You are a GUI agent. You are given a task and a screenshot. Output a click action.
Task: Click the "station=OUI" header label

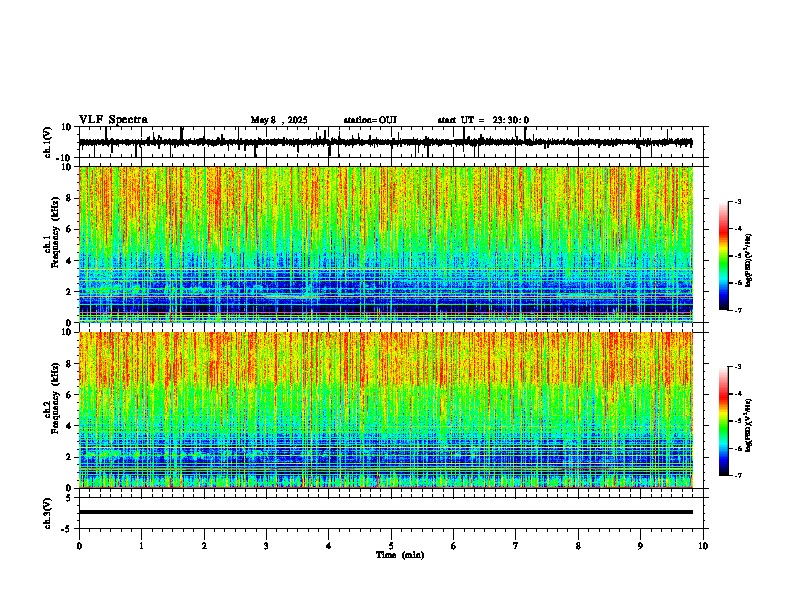point(370,120)
